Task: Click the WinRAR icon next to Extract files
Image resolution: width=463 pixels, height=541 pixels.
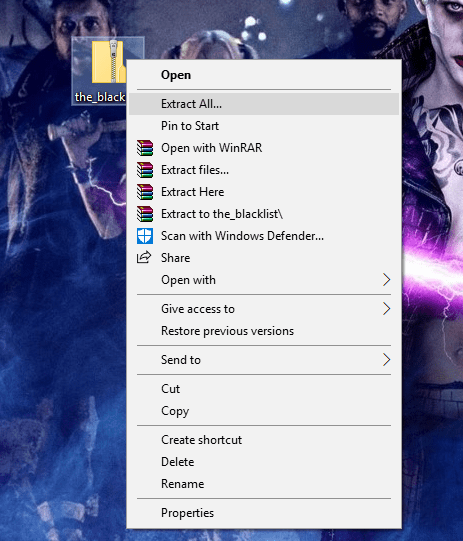Action: (145, 170)
